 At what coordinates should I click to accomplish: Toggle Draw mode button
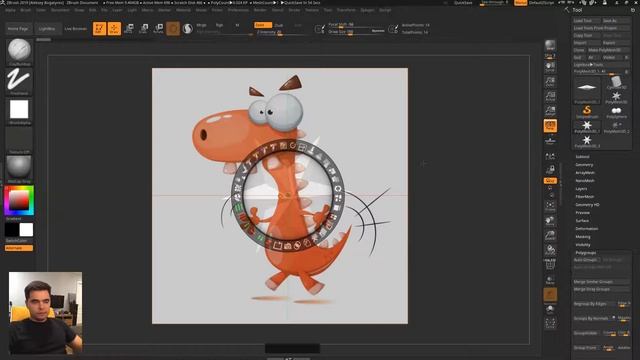(x=114, y=29)
